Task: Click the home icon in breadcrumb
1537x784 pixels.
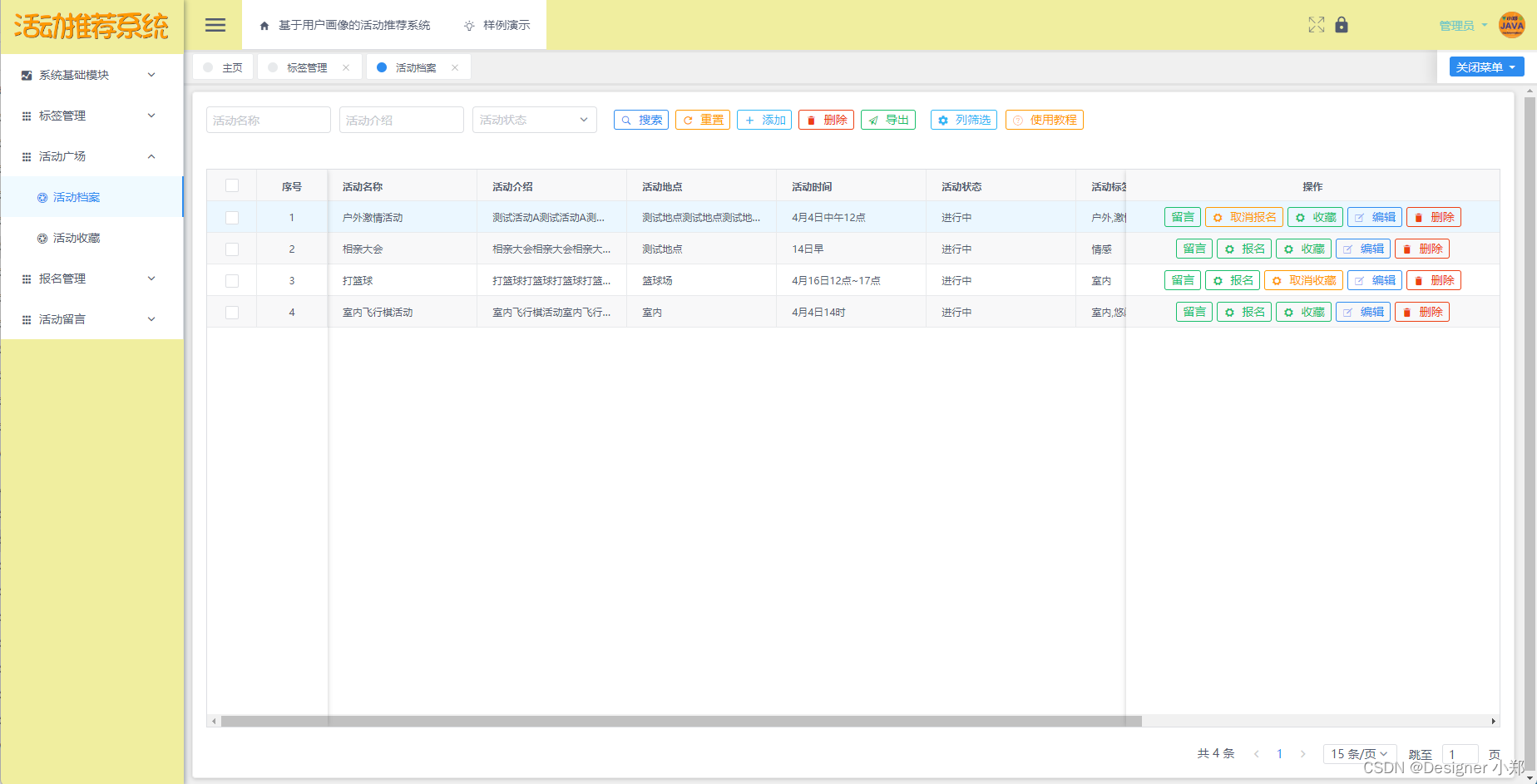Action: coord(264,26)
